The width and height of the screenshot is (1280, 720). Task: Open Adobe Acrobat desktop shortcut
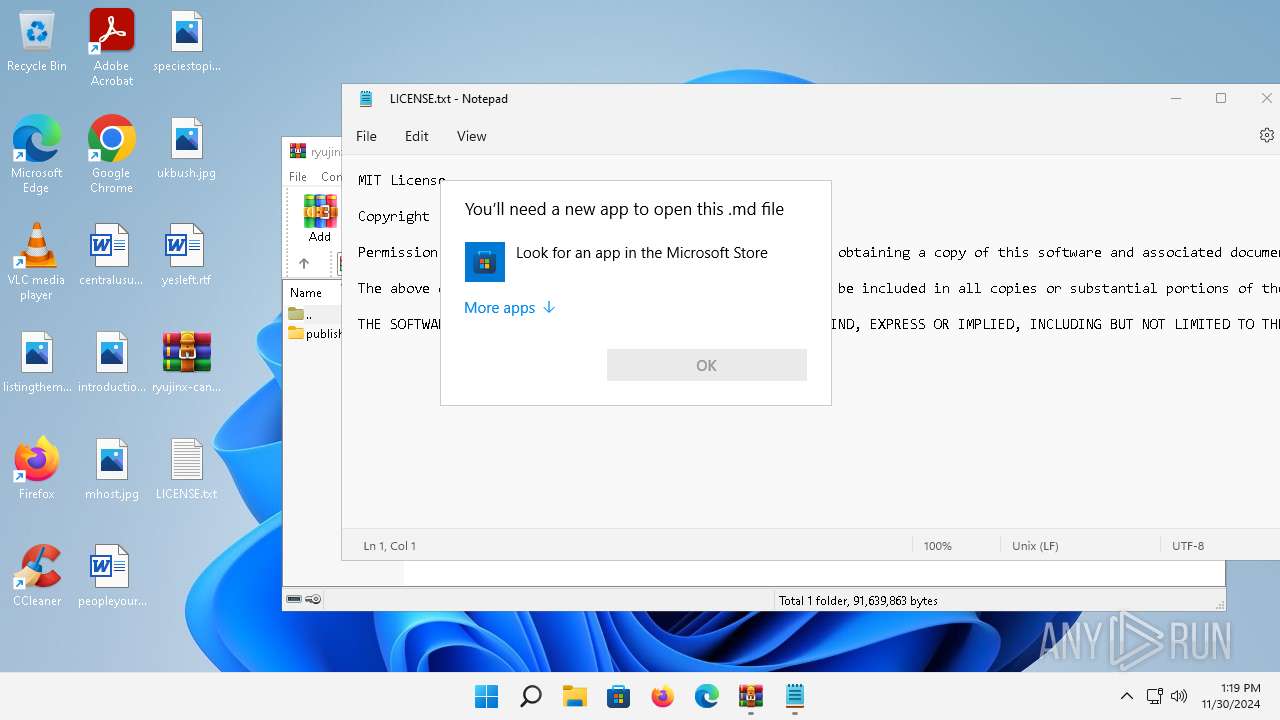point(111,47)
